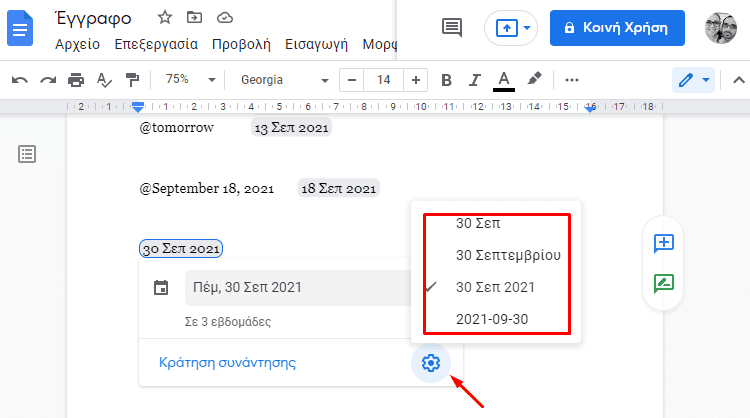Open editing mode pencil dropdown

(694, 80)
